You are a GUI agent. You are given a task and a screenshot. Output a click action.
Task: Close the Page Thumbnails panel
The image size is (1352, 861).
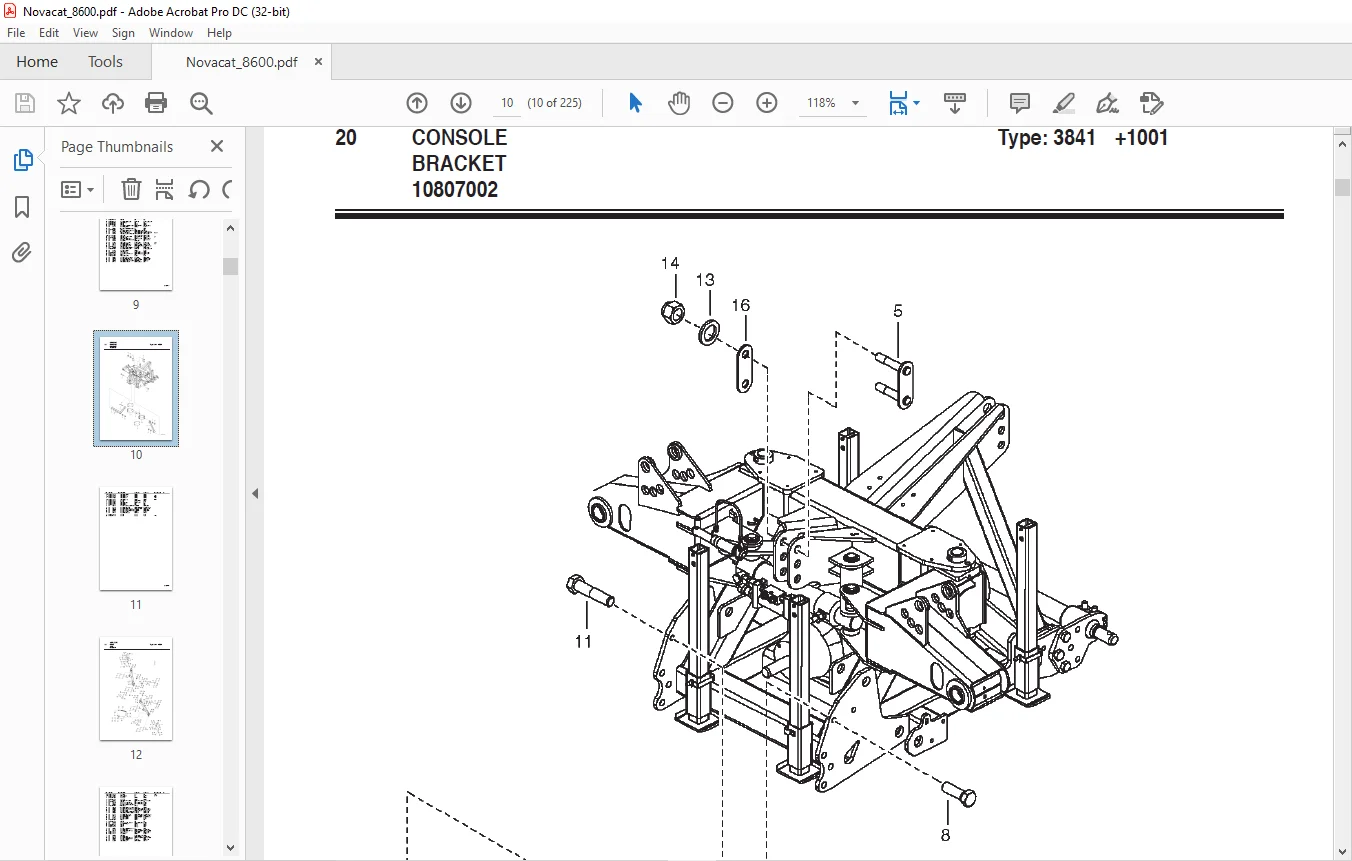click(x=217, y=146)
